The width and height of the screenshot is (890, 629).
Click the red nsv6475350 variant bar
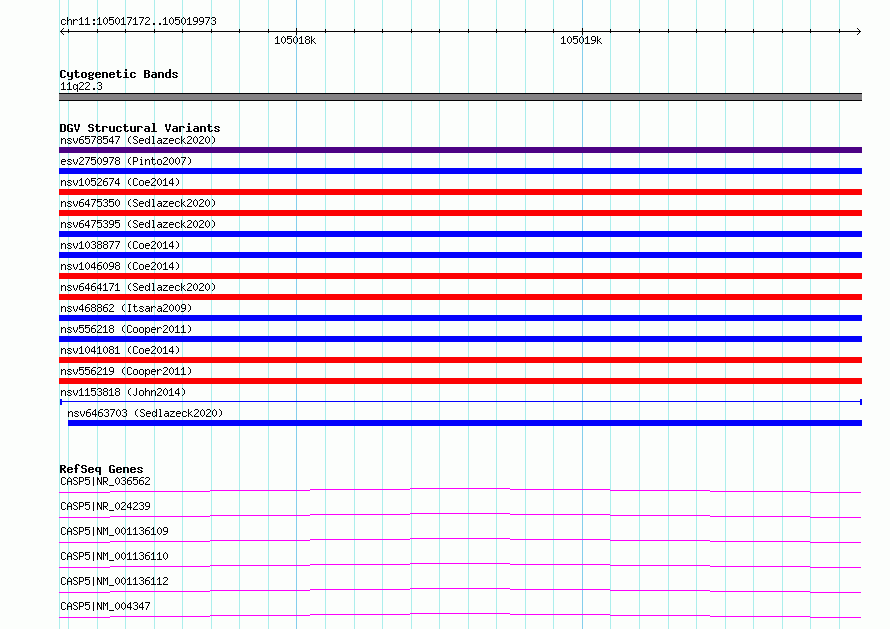point(460,213)
